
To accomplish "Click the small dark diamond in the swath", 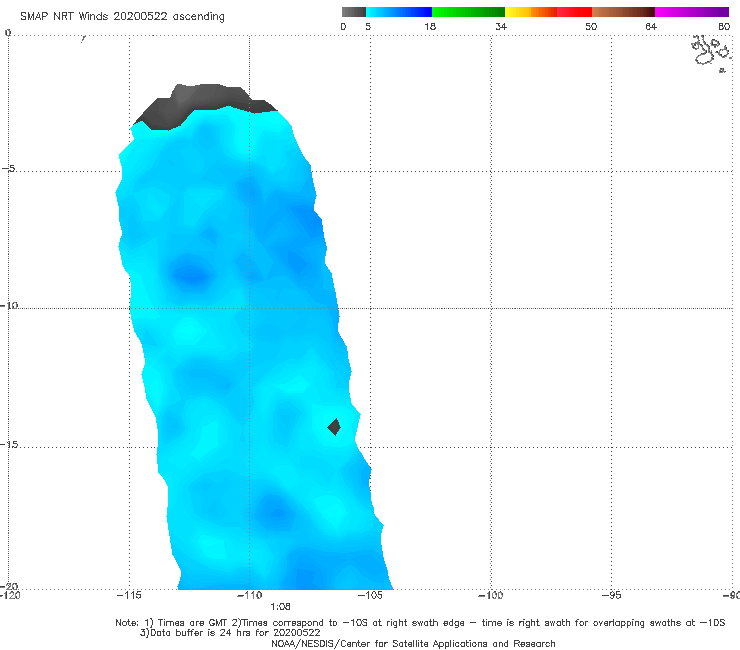I will pos(334,427).
